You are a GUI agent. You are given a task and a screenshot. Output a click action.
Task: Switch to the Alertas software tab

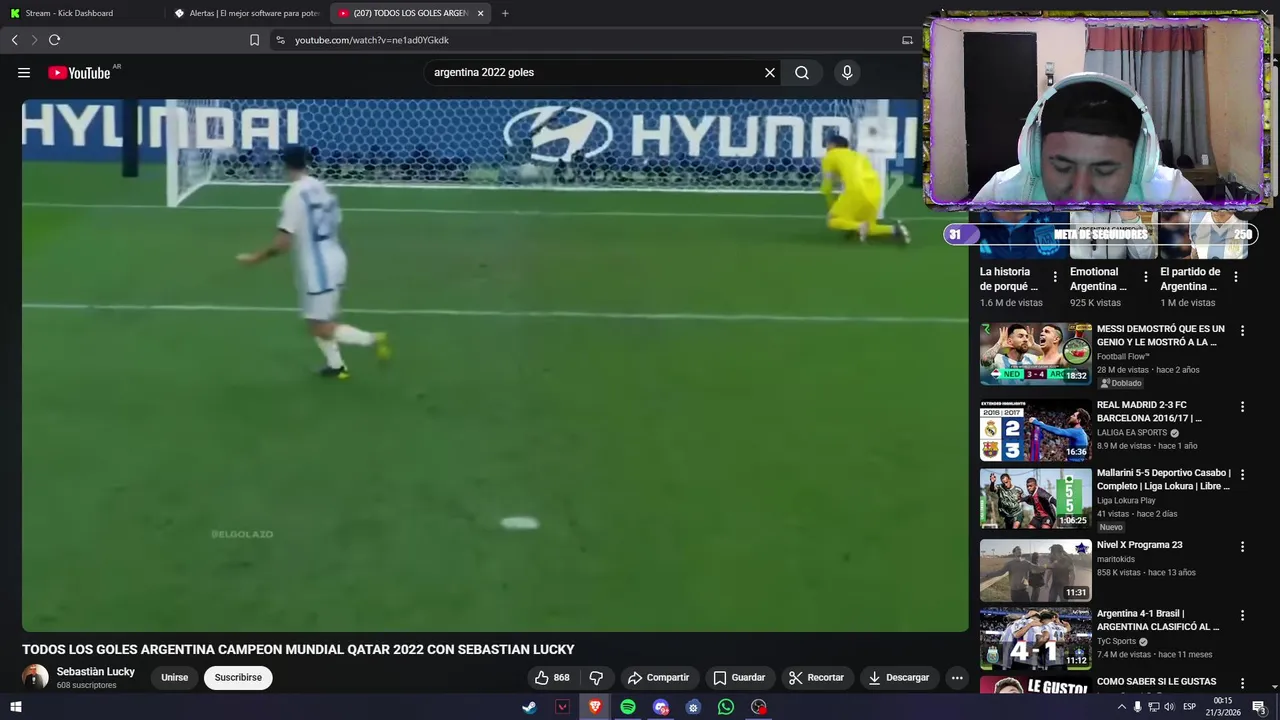click(246, 13)
